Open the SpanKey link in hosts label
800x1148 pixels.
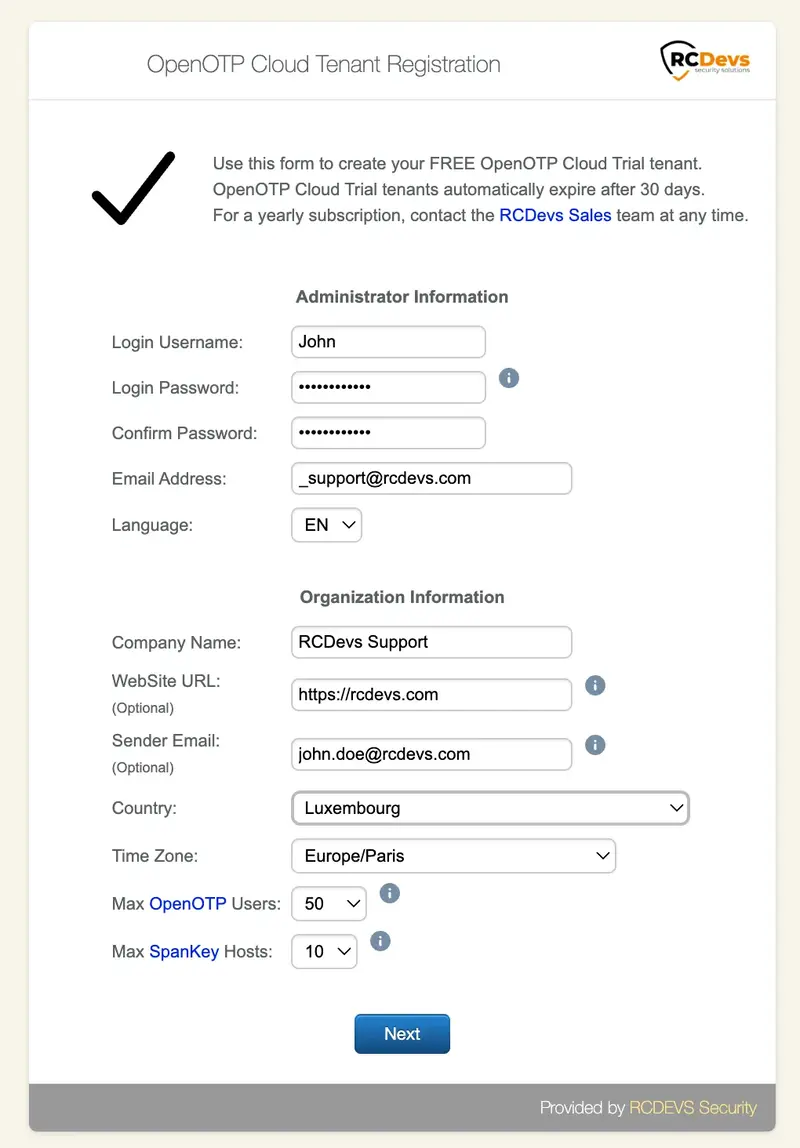coord(184,952)
